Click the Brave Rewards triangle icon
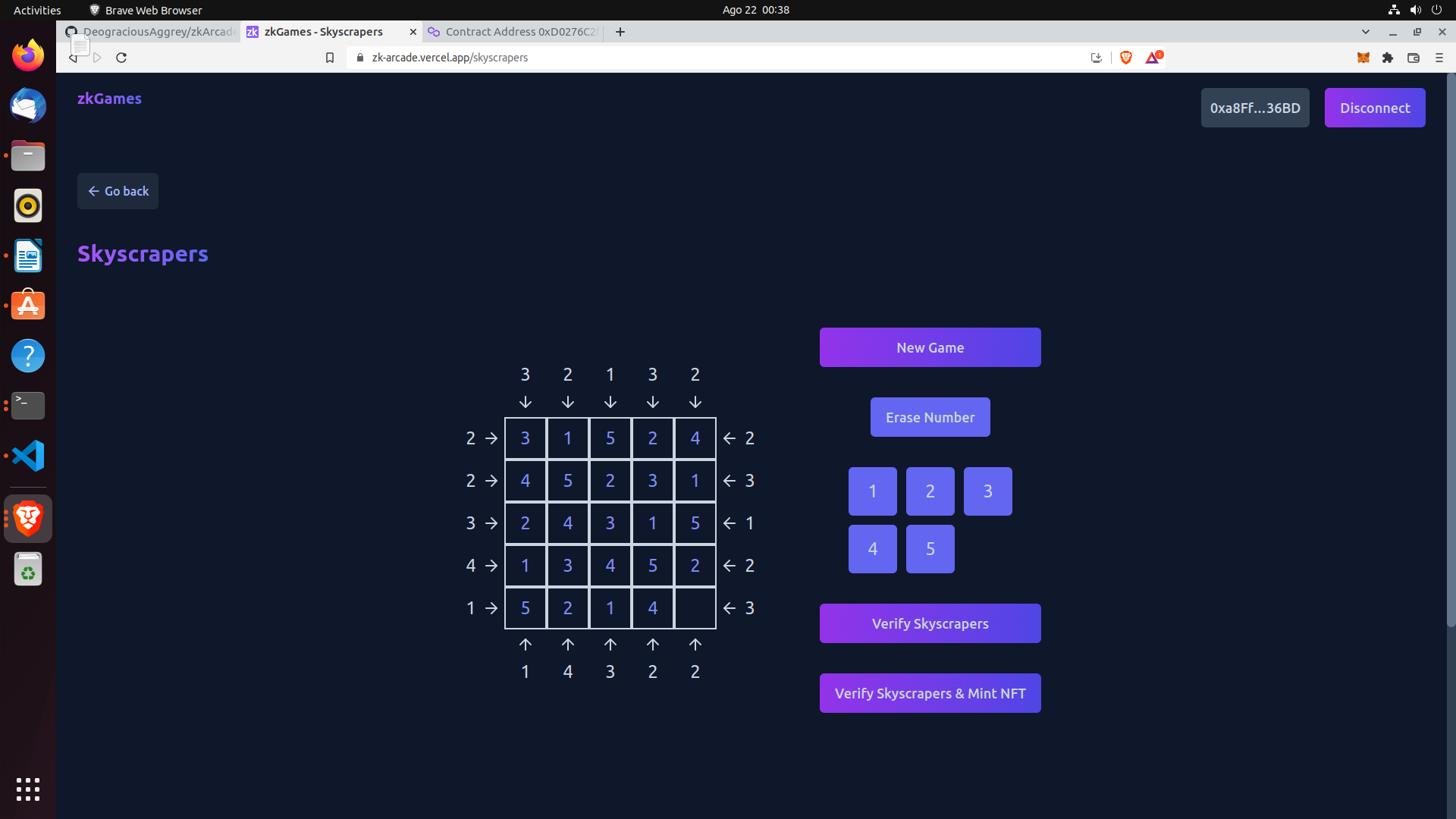The height and width of the screenshot is (819, 1456). pos(1153,58)
